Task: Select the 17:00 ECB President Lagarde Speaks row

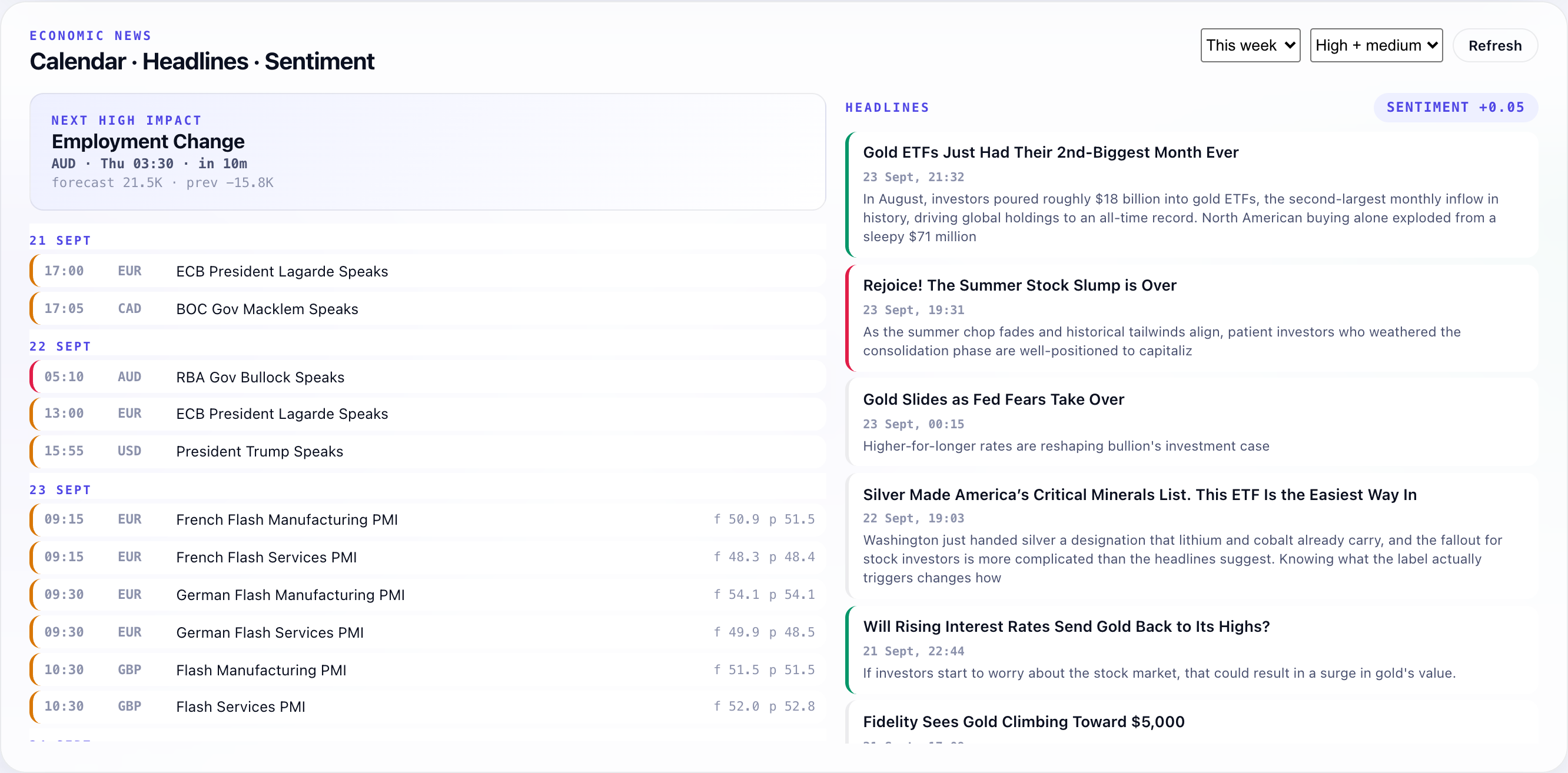Action: click(x=427, y=271)
